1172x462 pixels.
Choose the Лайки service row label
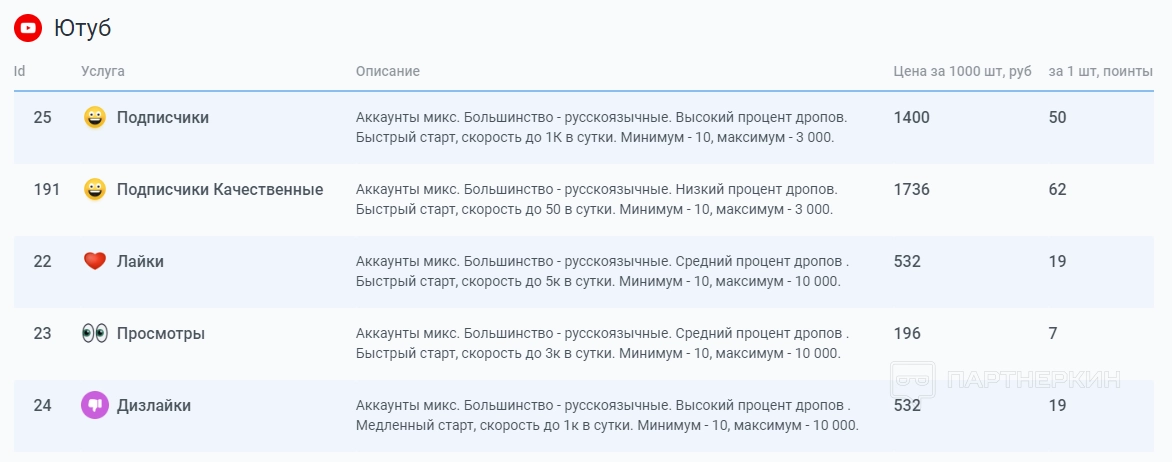coord(140,262)
